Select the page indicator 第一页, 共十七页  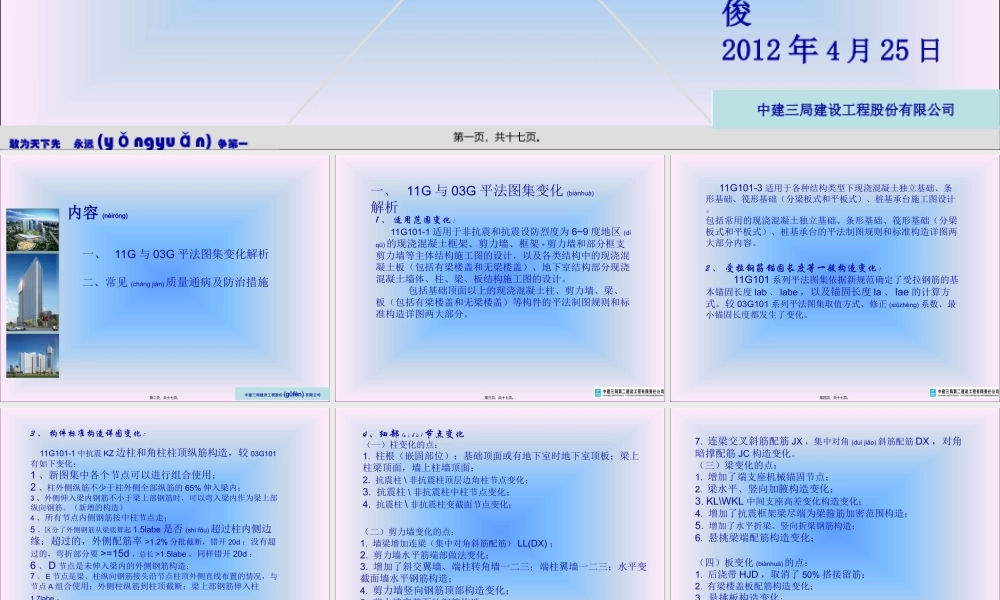click(497, 138)
